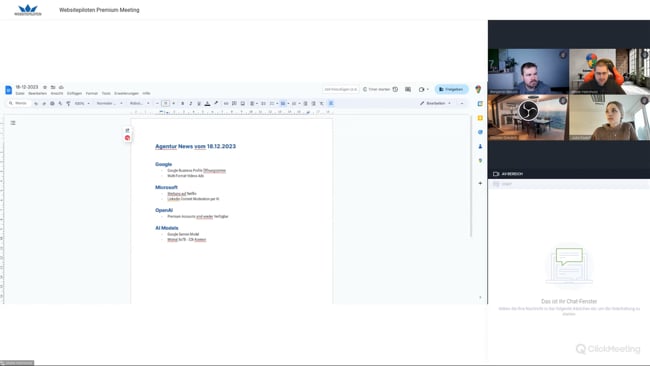650x366 pixels.
Task: Star the 18-12-2023 document
Action: tap(45, 87)
